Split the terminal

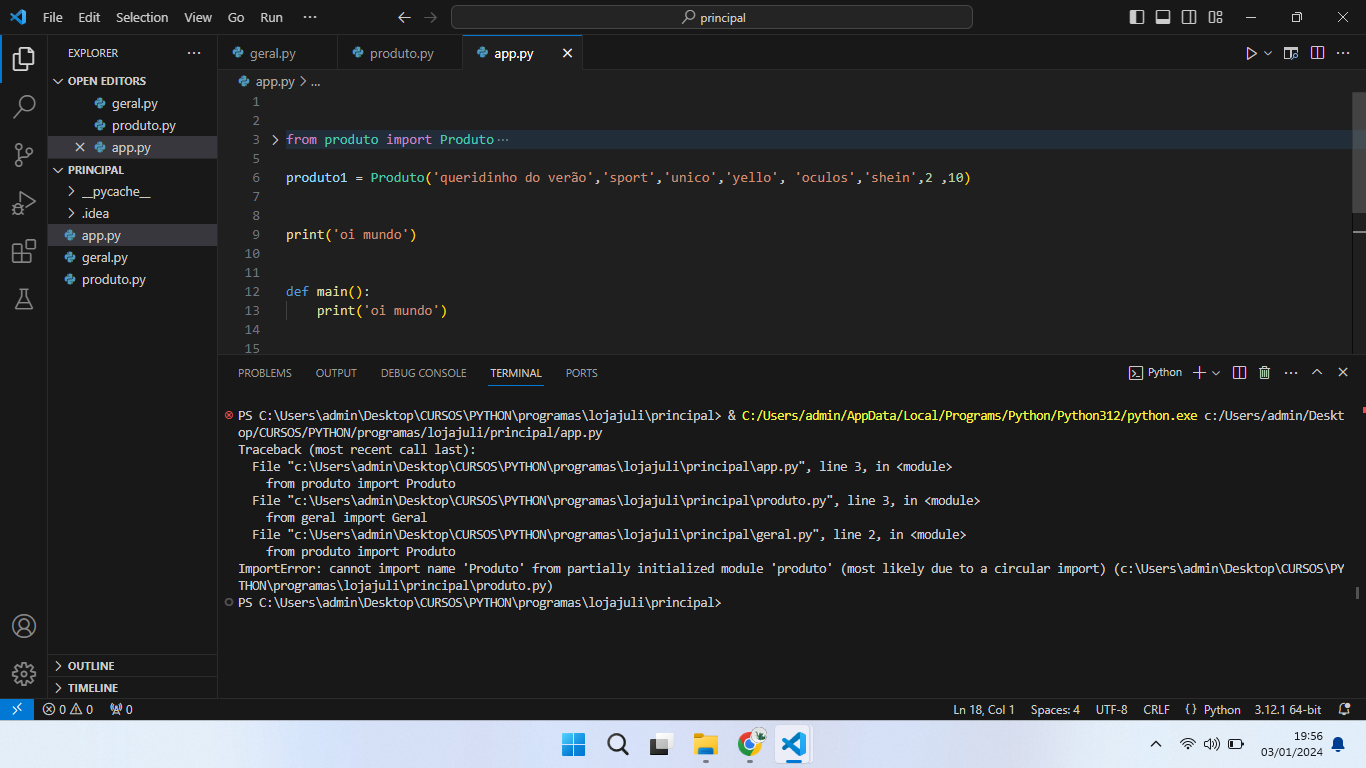(x=1239, y=372)
